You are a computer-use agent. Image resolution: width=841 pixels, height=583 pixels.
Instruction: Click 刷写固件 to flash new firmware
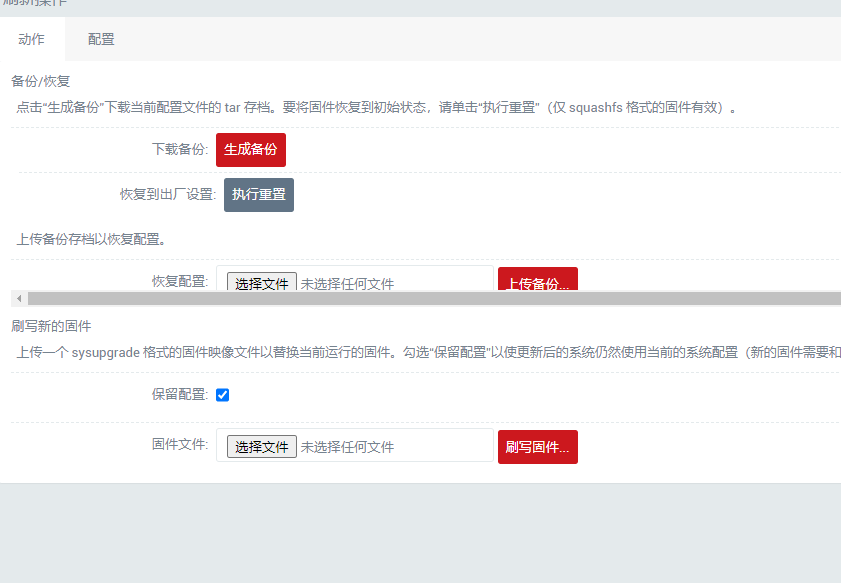point(537,446)
